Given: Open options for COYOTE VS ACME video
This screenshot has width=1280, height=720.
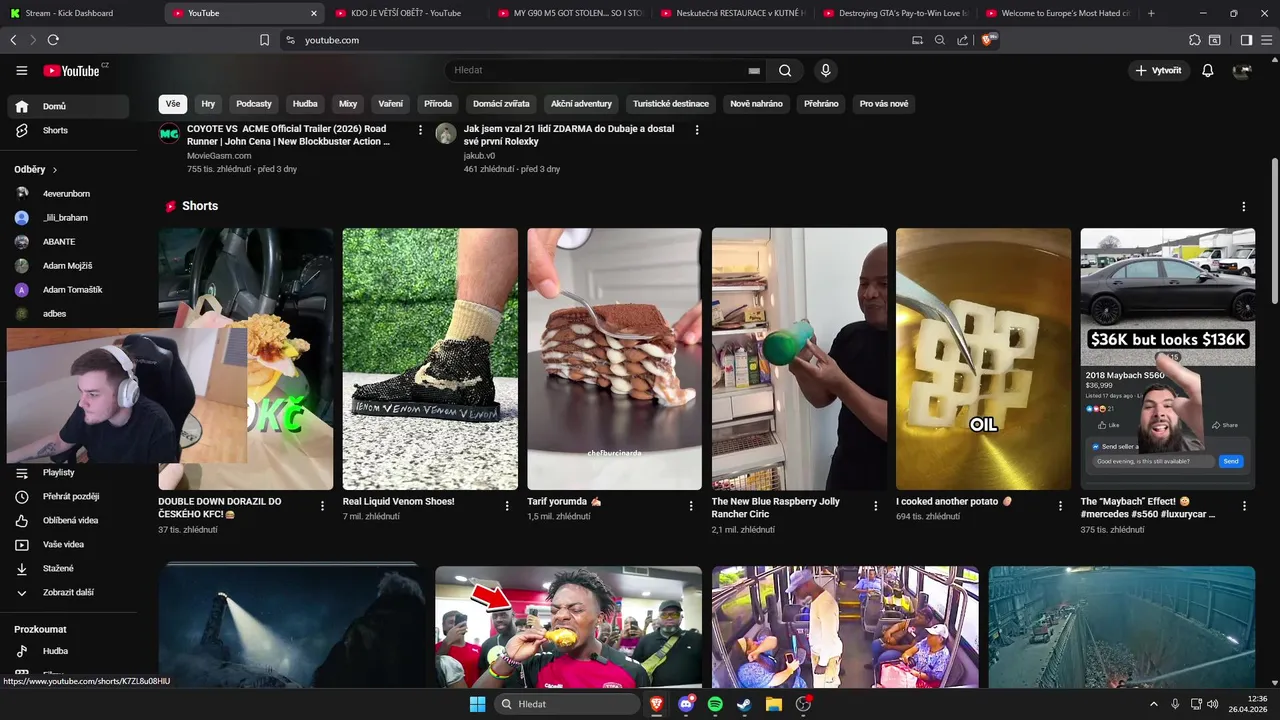Looking at the screenshot, I should pyautogui.click(x=421, y=130).
